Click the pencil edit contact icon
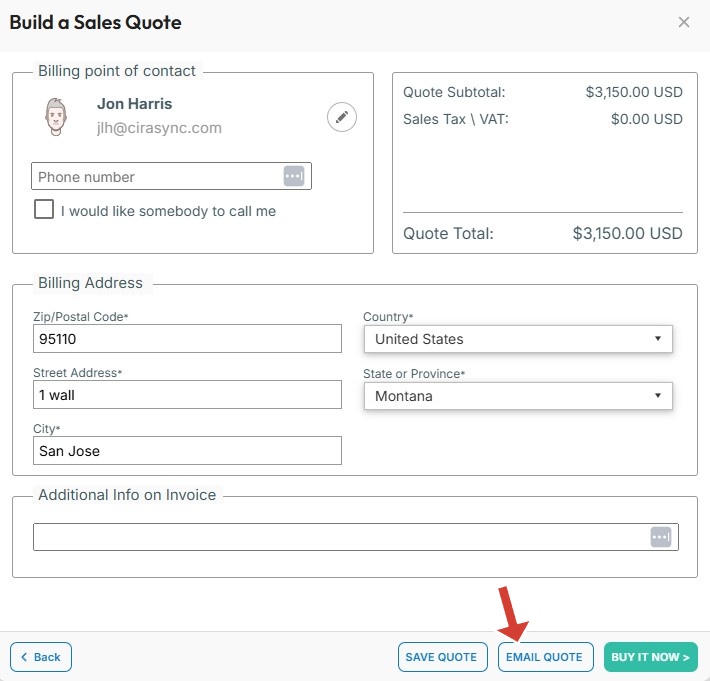This screenshot has width=710, height=681. pyautogui.click(x=342, y=117)
